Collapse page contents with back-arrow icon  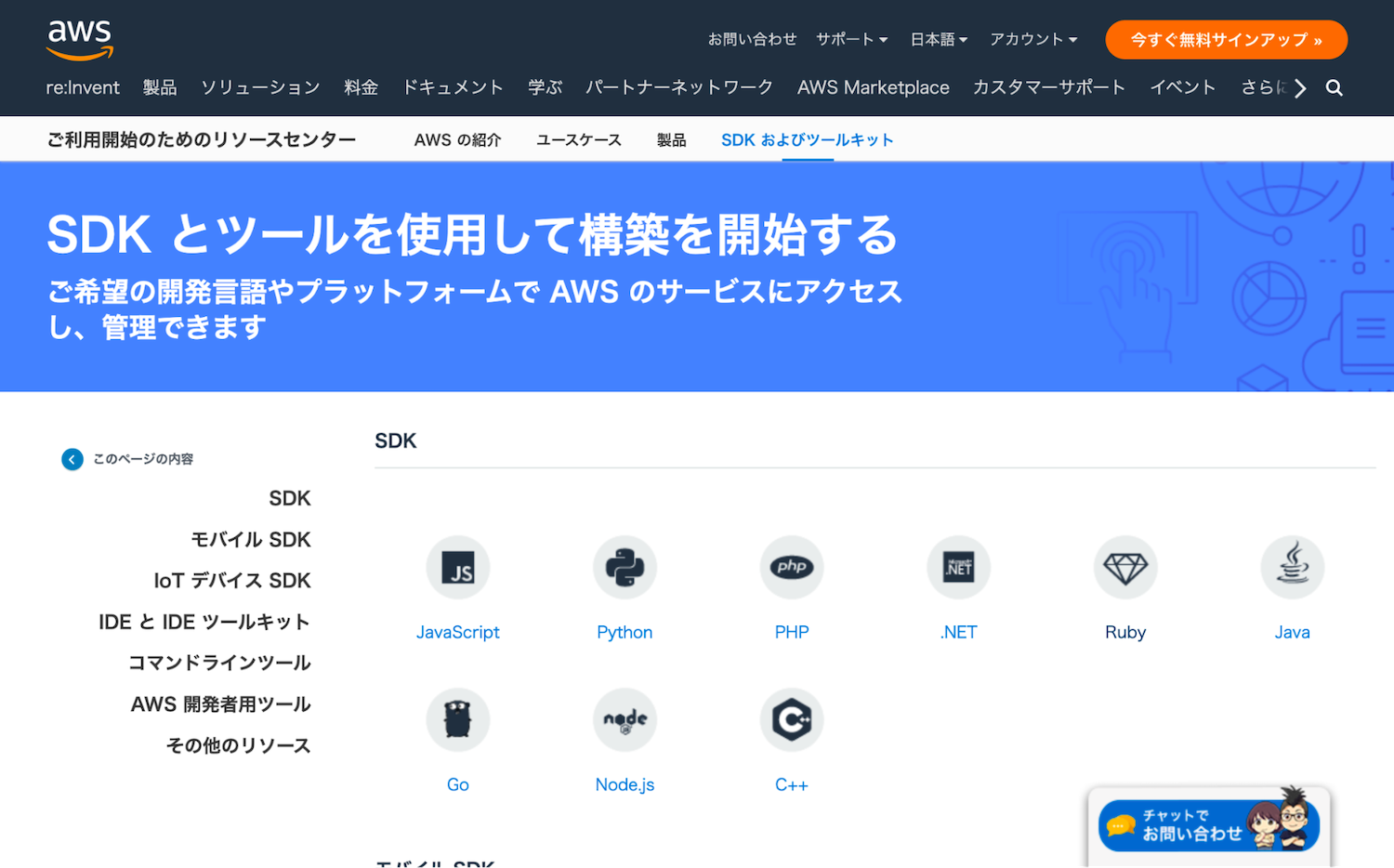click(x=72, y=459)
